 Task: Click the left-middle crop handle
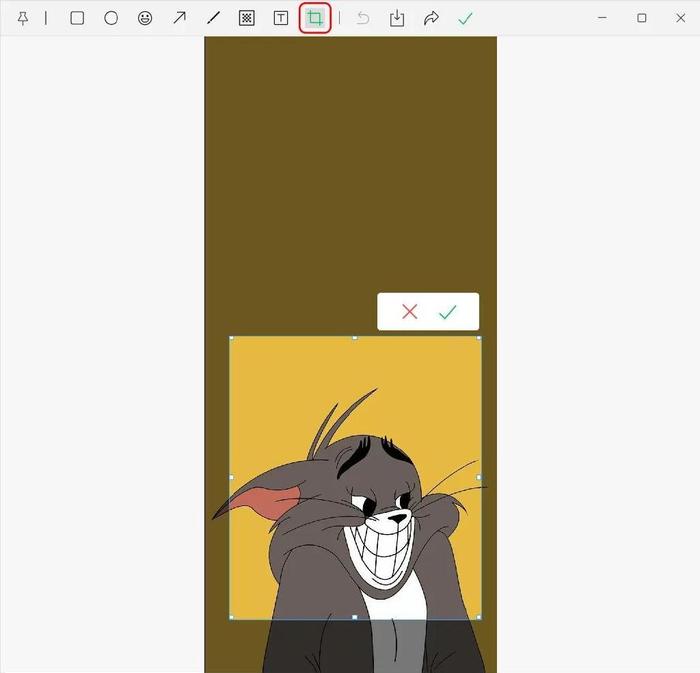point(231,477)
